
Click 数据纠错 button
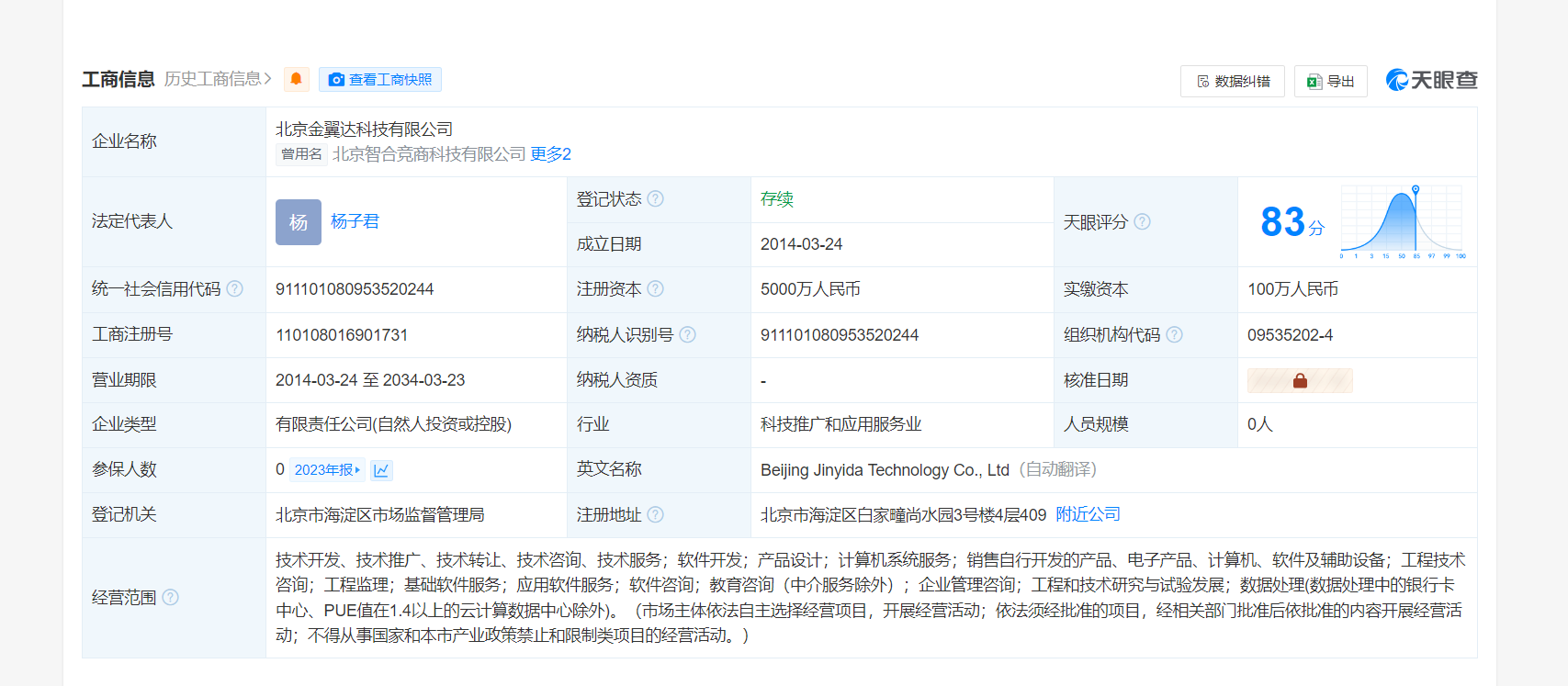coord(1233,82)
